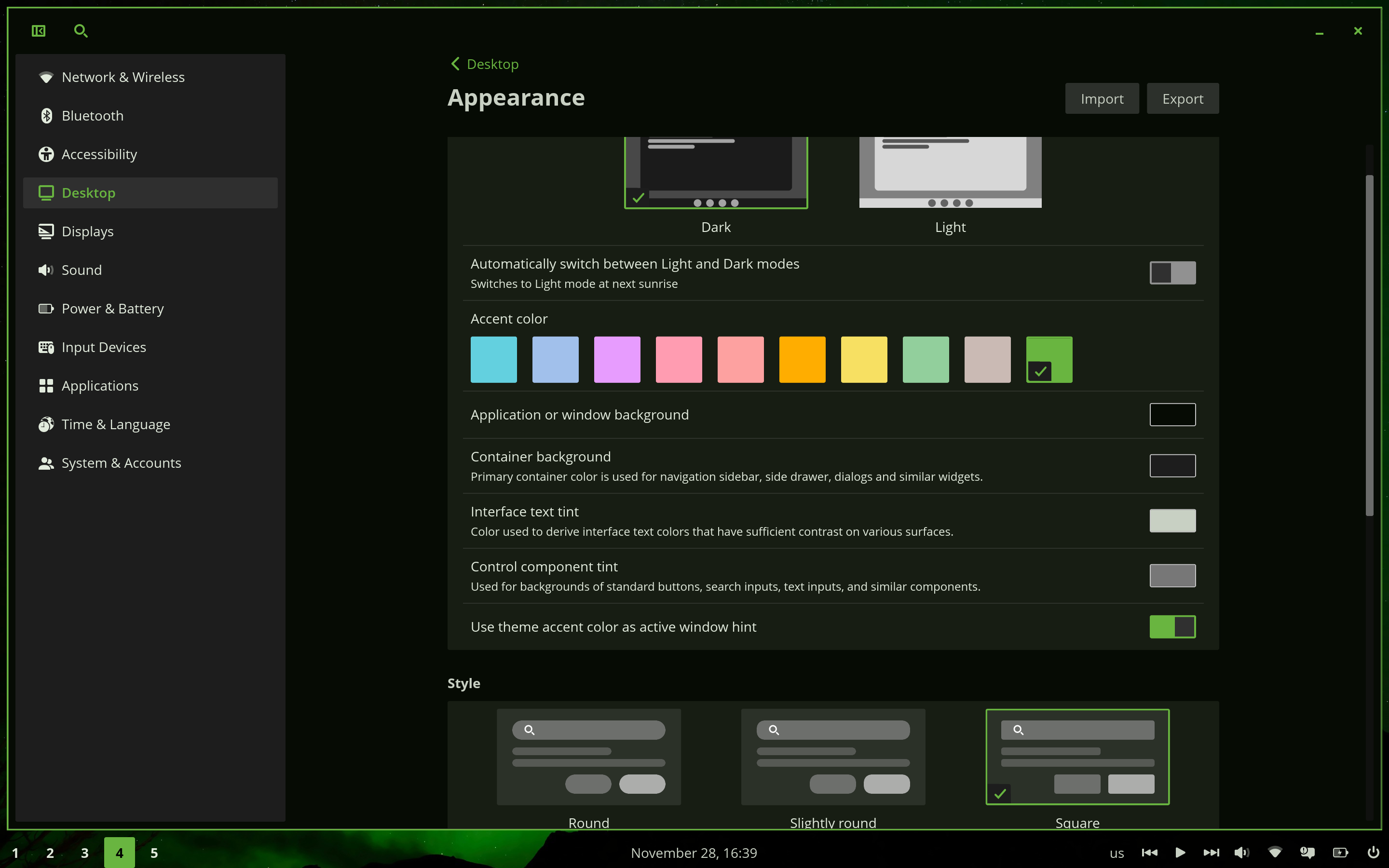This screenshot has width=1389, height=868.
Task: Open the volume applet in panel
Action: 1241,853
